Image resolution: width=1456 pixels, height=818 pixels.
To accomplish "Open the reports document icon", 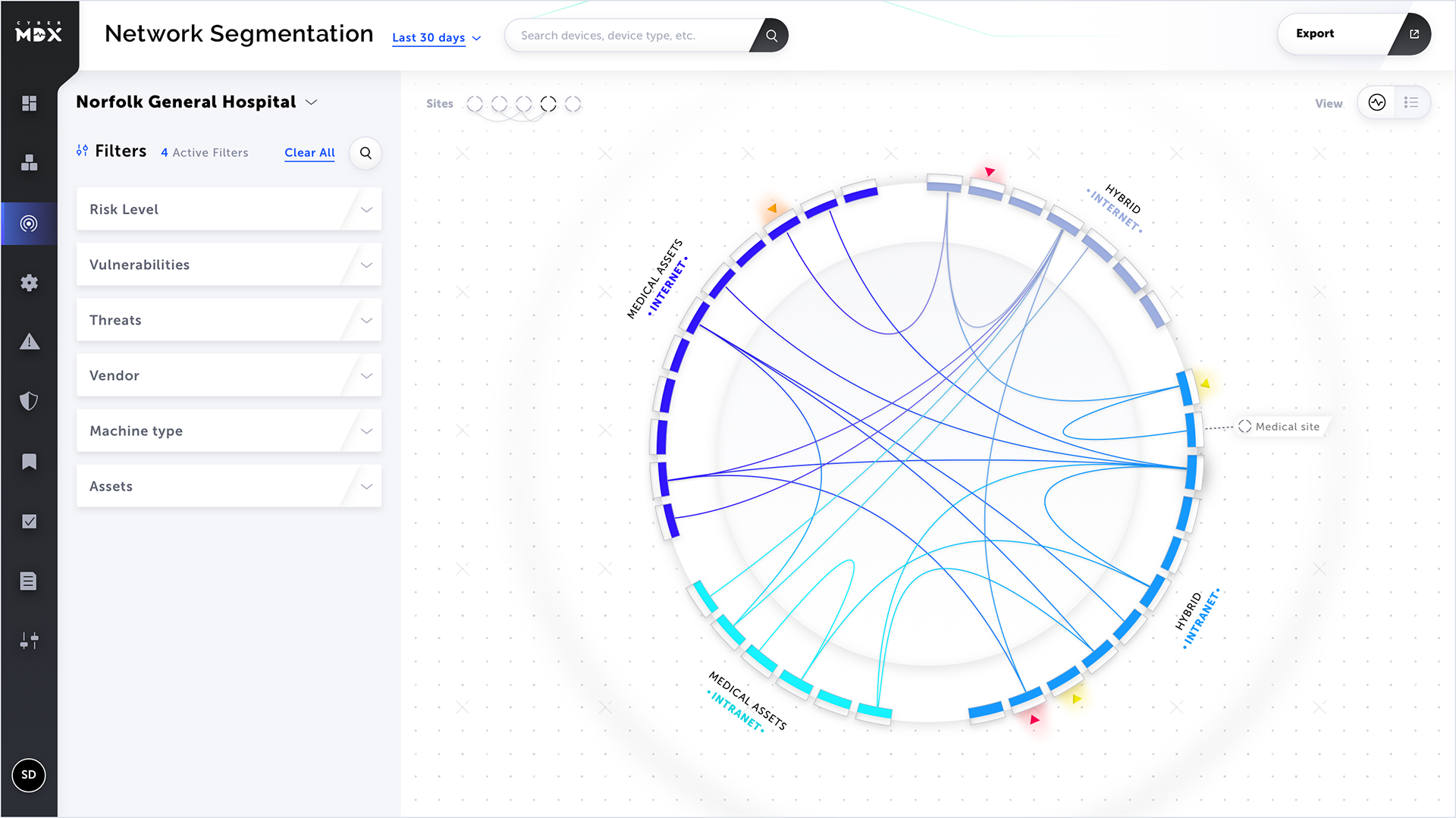I will [x=29, y=581].
